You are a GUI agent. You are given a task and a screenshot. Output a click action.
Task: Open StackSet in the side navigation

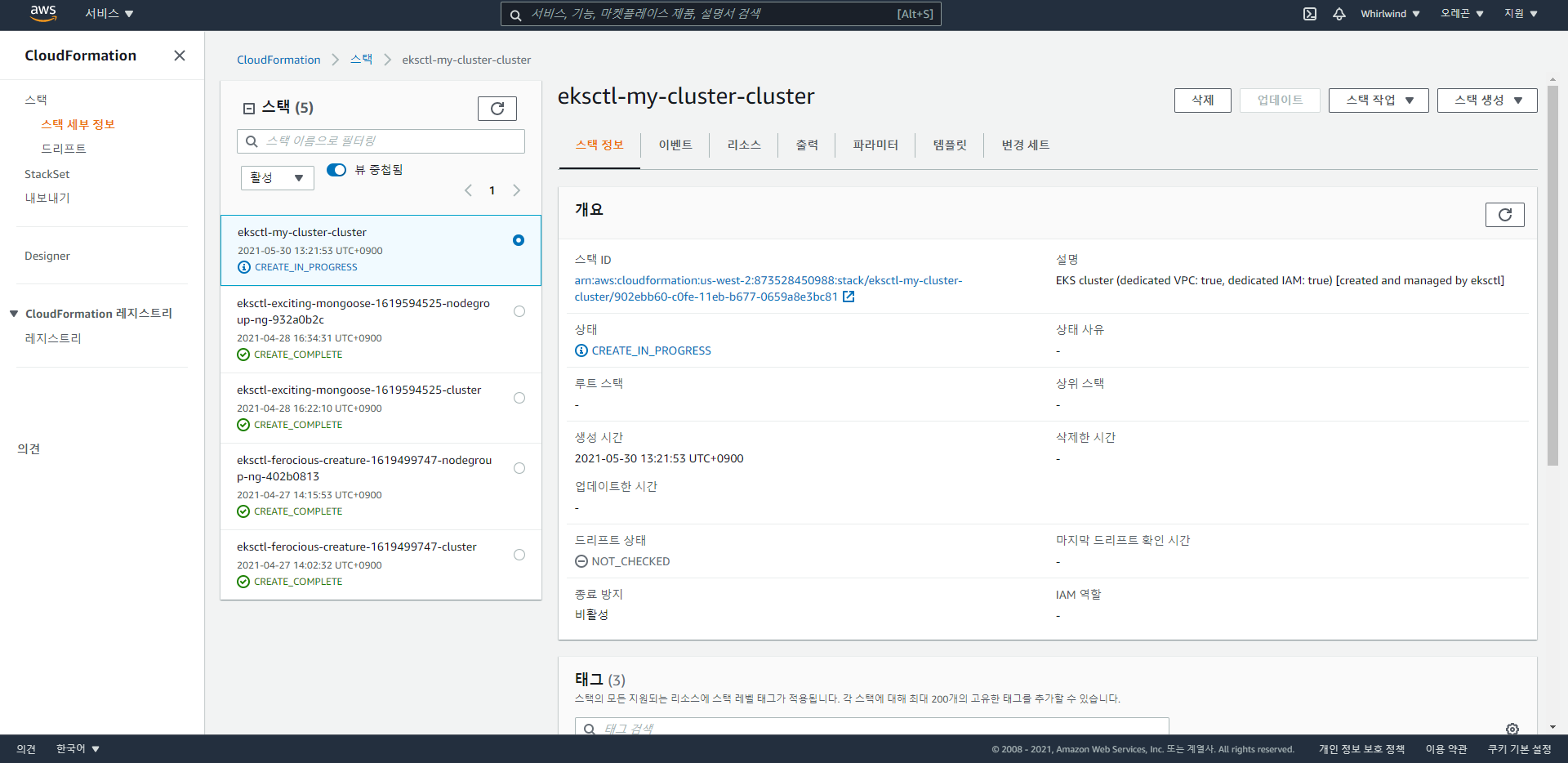[x=47, y=174]
